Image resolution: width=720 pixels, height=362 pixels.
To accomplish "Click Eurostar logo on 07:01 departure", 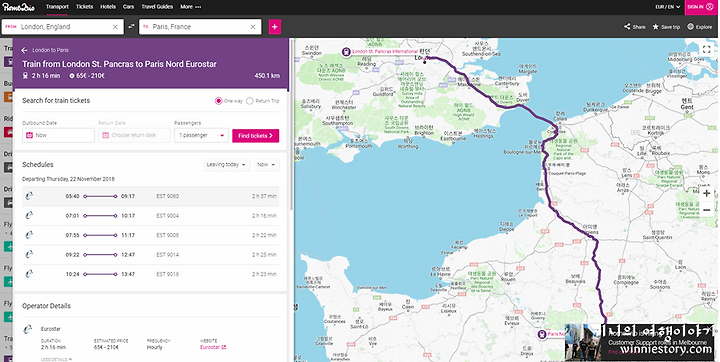I will (29, 215).
